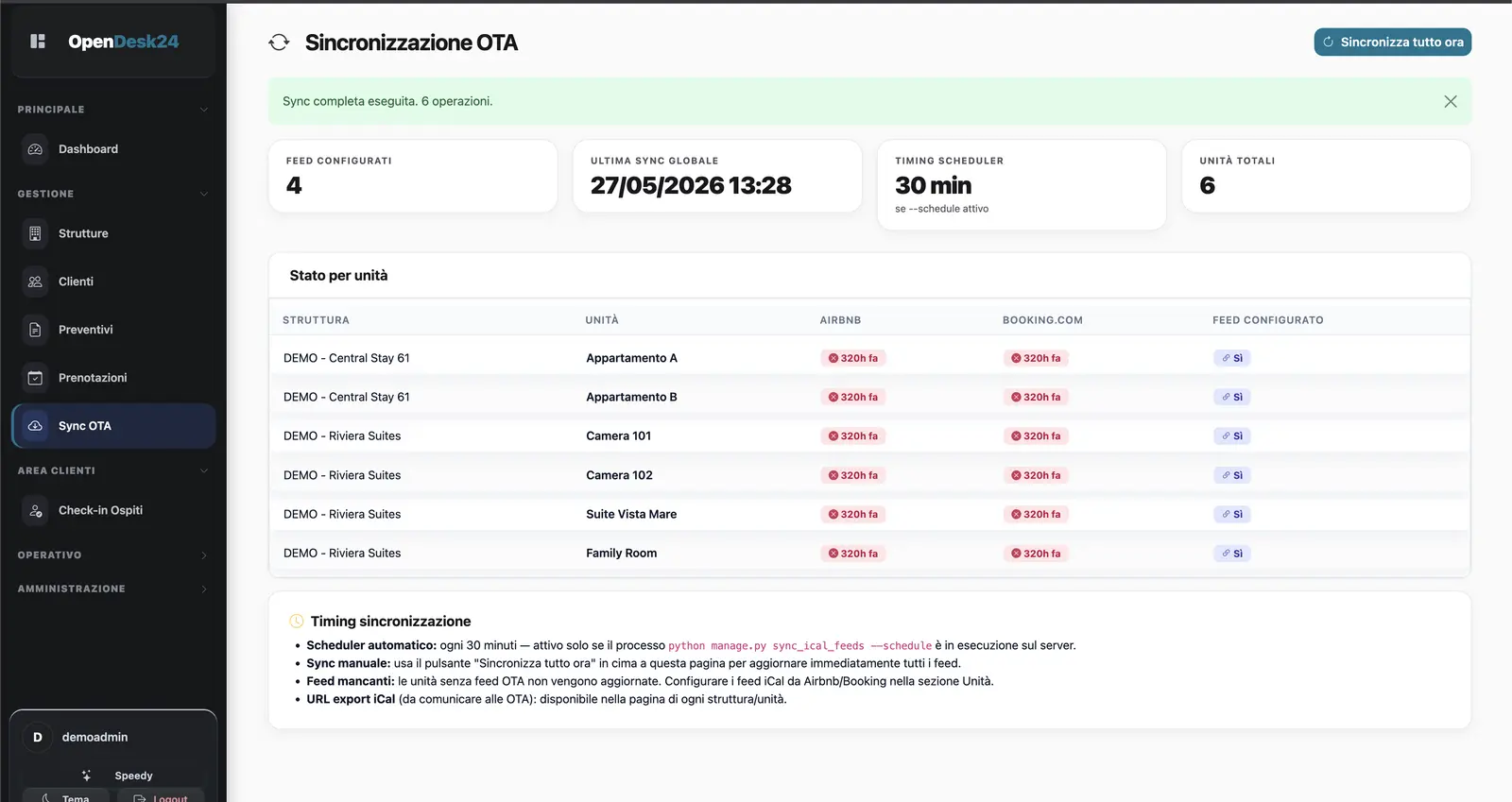Collapse the Principale sidebar section
Image resolution: width=1512 pixels, height=802 pixels.
click(112, 110)
